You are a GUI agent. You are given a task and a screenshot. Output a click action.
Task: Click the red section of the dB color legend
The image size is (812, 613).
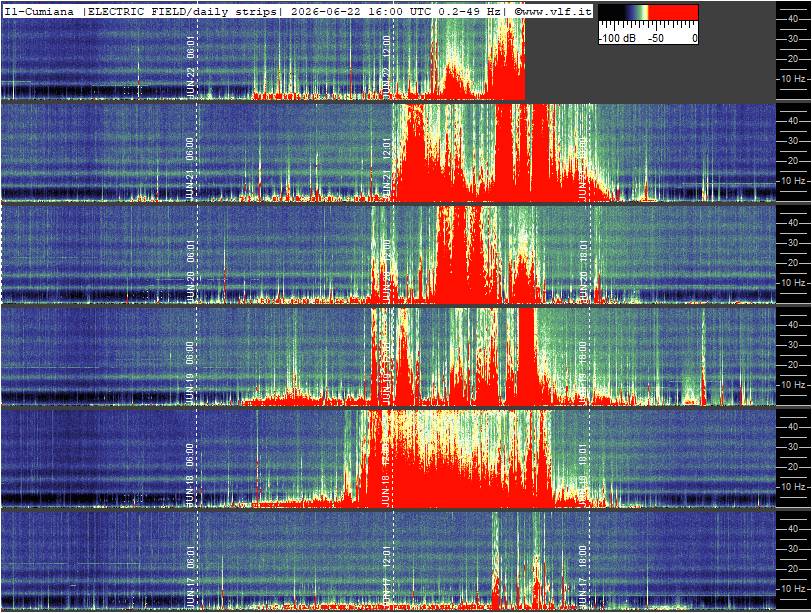(x=674, y=13)
